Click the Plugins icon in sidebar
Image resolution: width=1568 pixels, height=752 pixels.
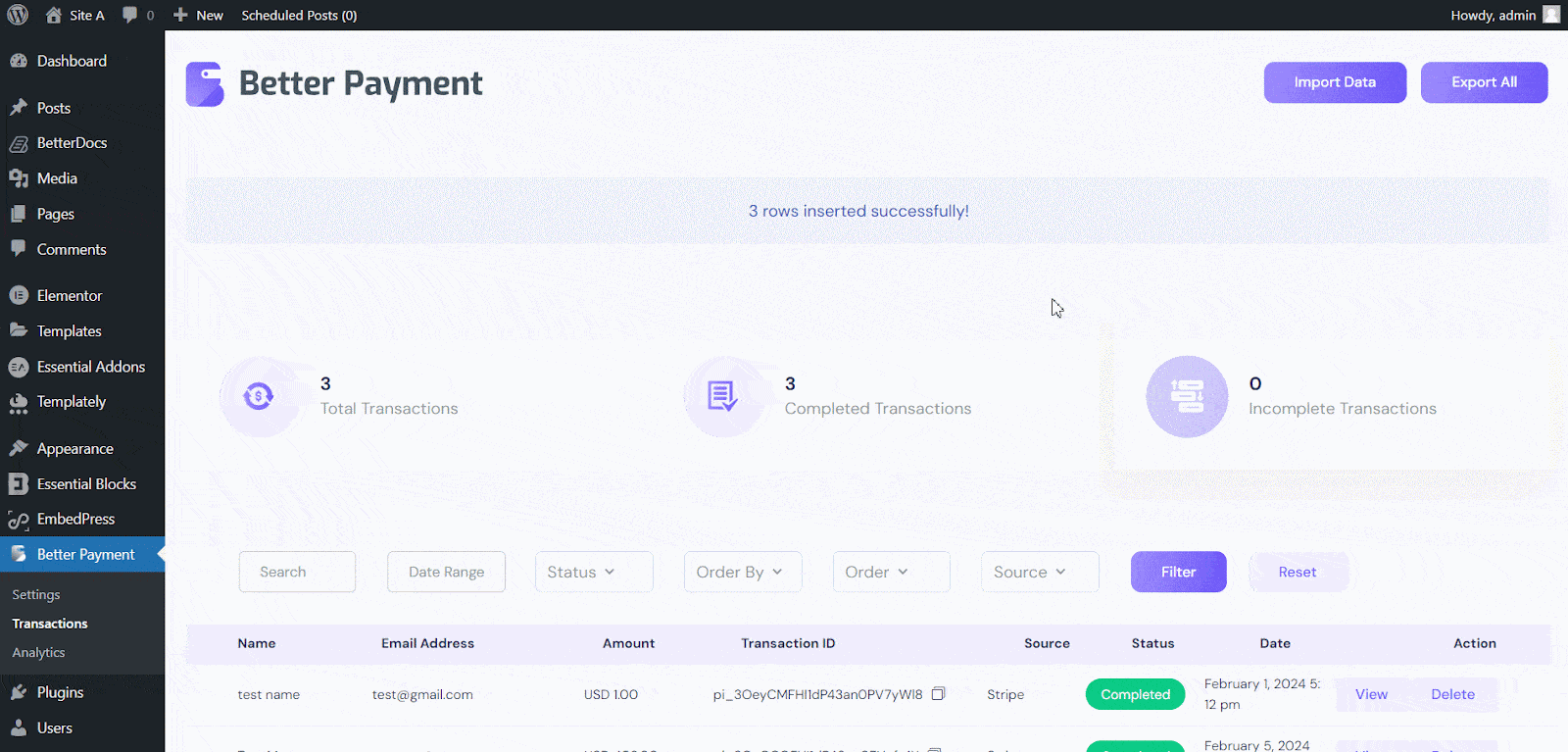(19, 692)
